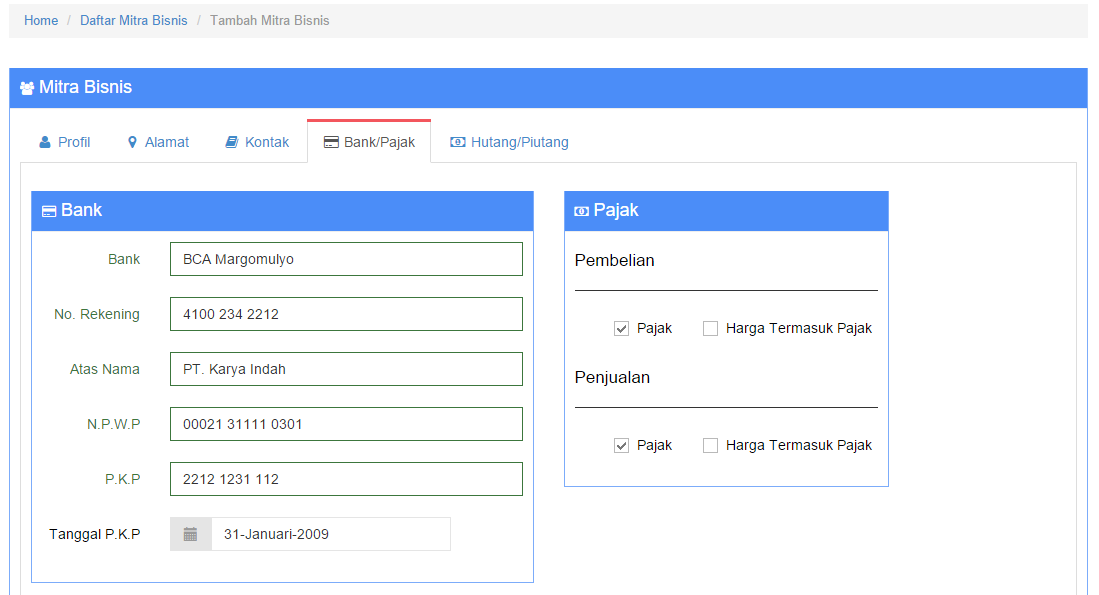Go to Home breadcrumb link

[x=41, y=20]
